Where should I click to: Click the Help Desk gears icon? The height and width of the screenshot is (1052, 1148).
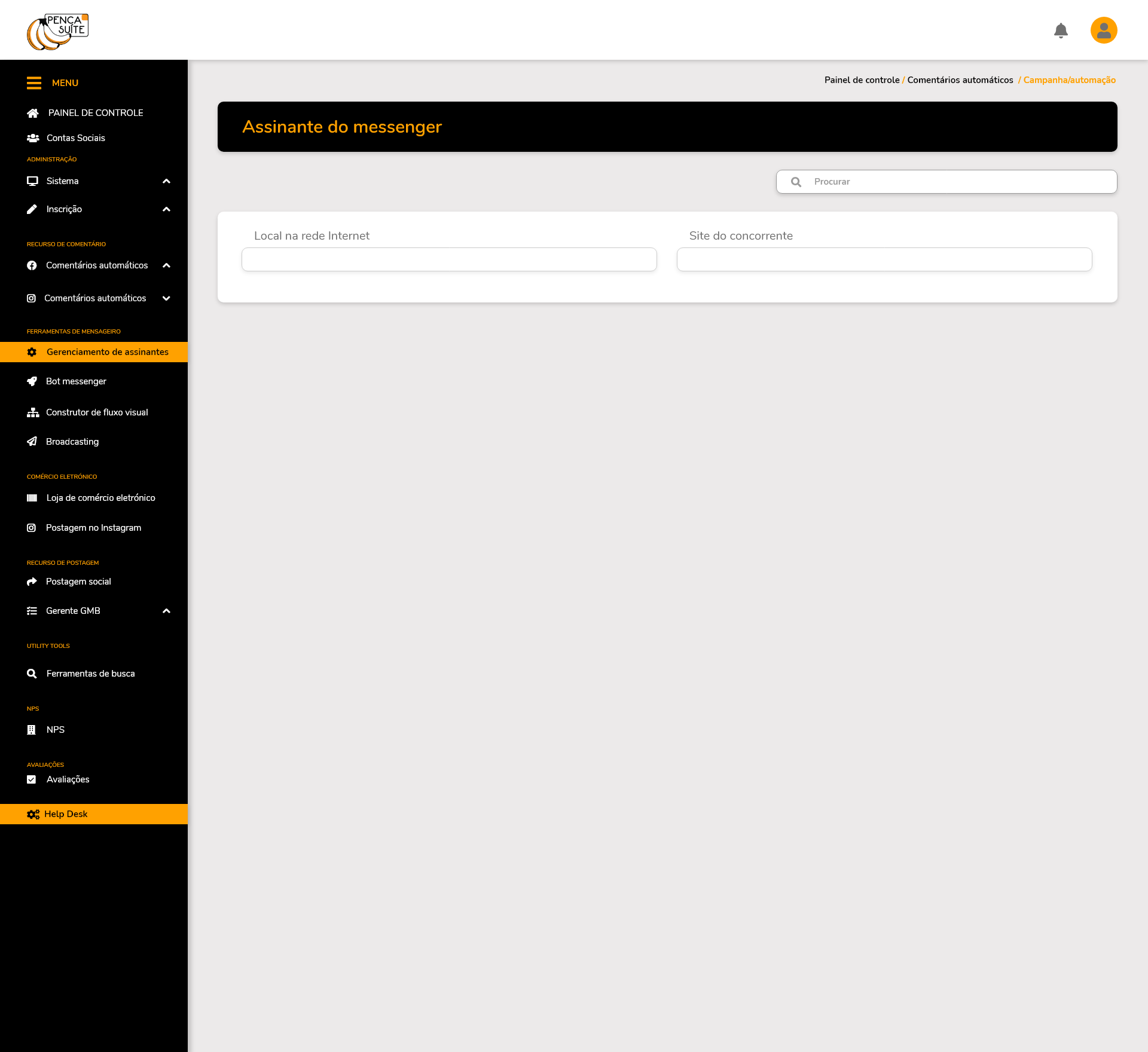click(33, 814)
